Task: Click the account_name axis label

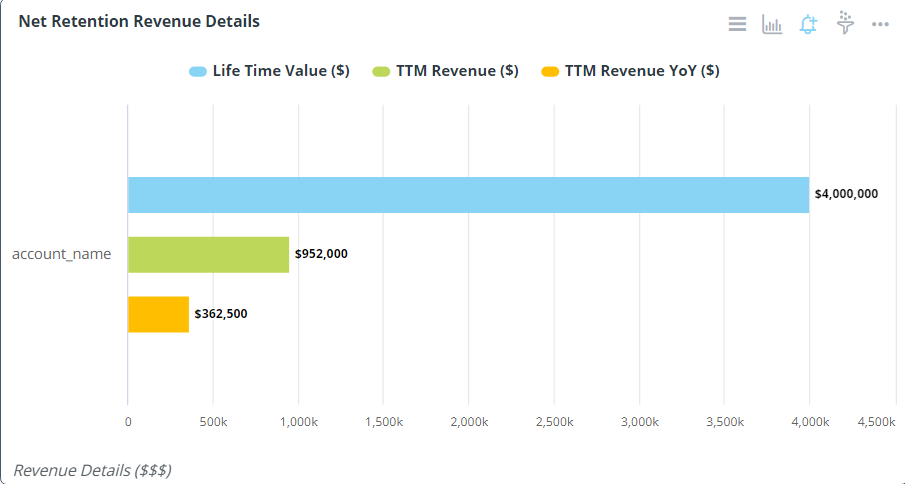Action: 61,254
